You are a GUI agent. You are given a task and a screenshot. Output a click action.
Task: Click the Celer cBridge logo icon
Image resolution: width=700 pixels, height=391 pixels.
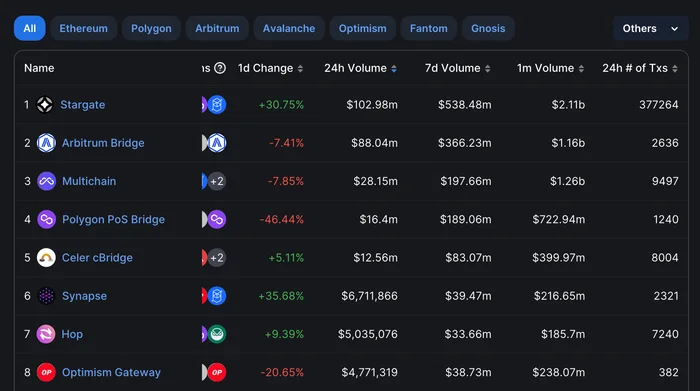pyautogui.click(x=46, y=258)
